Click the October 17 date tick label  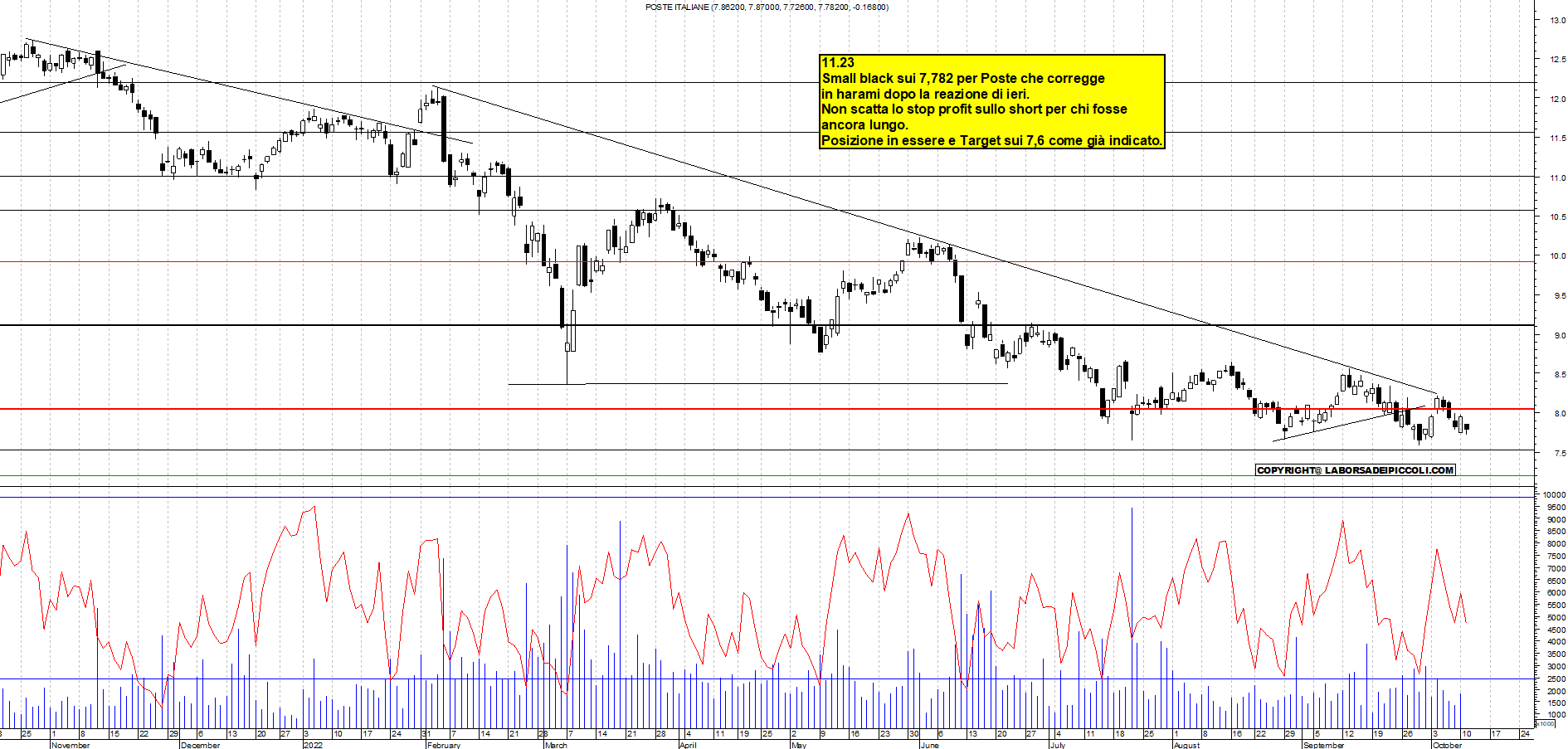point(1496,734)
